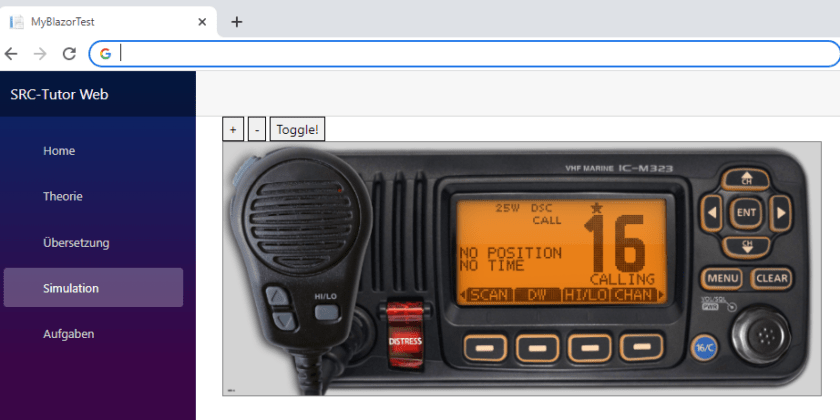Click the Toggle! button

297,130
